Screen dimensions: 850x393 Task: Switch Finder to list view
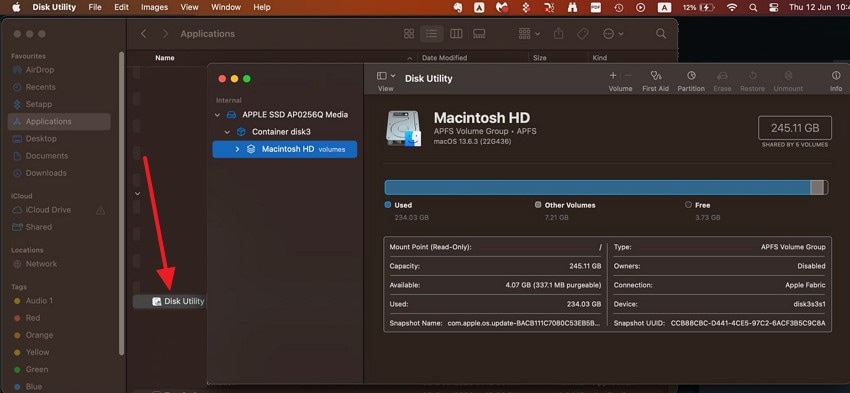[432, 34]
